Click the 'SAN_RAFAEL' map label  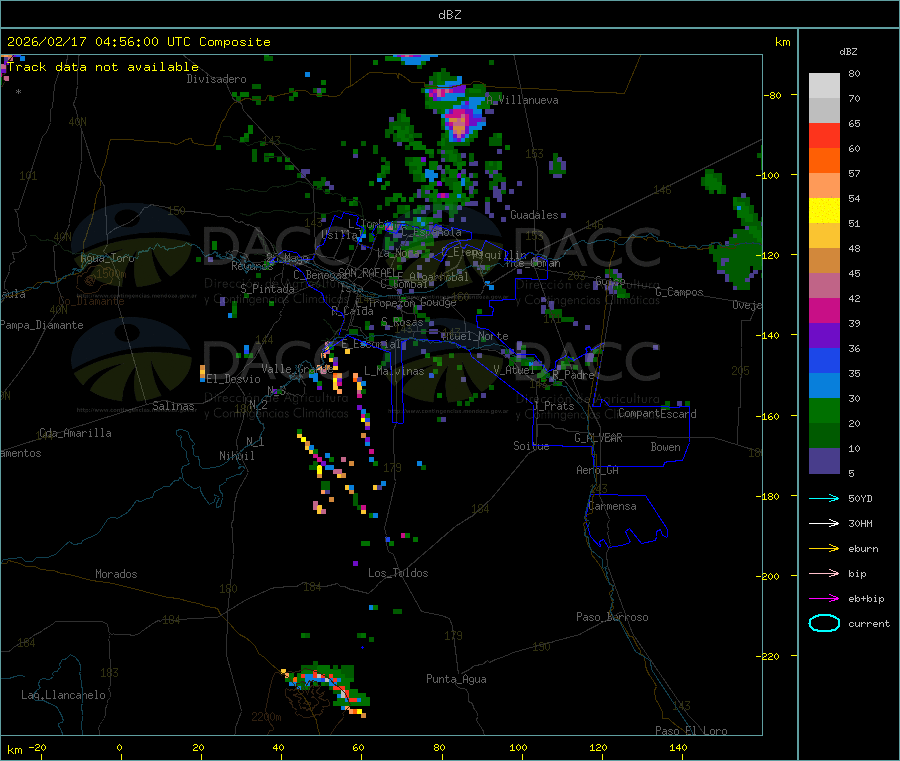point(367,272)
